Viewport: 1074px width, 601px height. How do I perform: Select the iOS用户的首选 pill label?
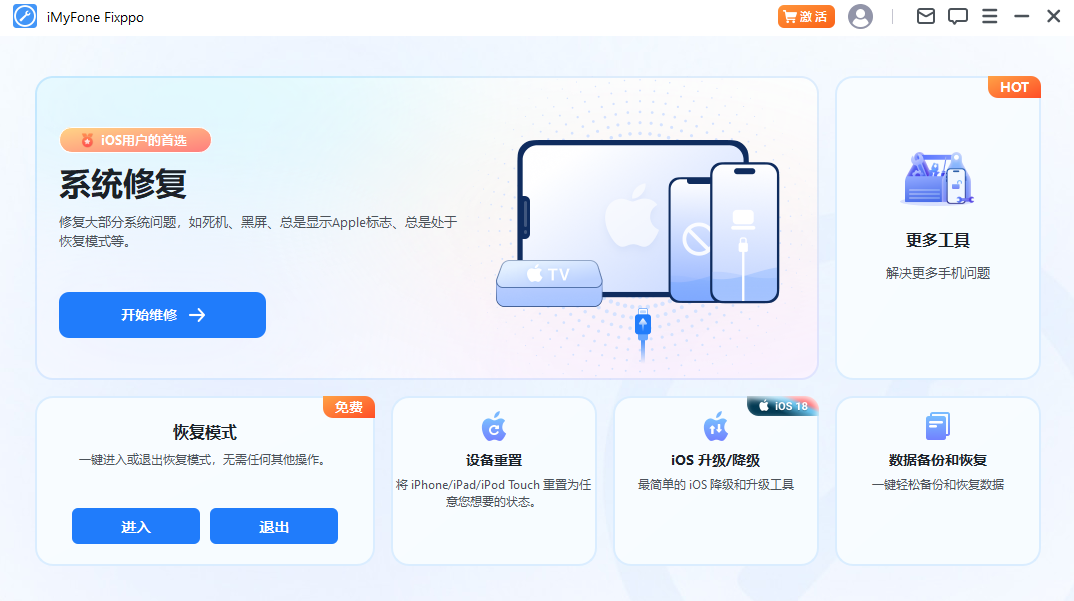tap(136, 140)
